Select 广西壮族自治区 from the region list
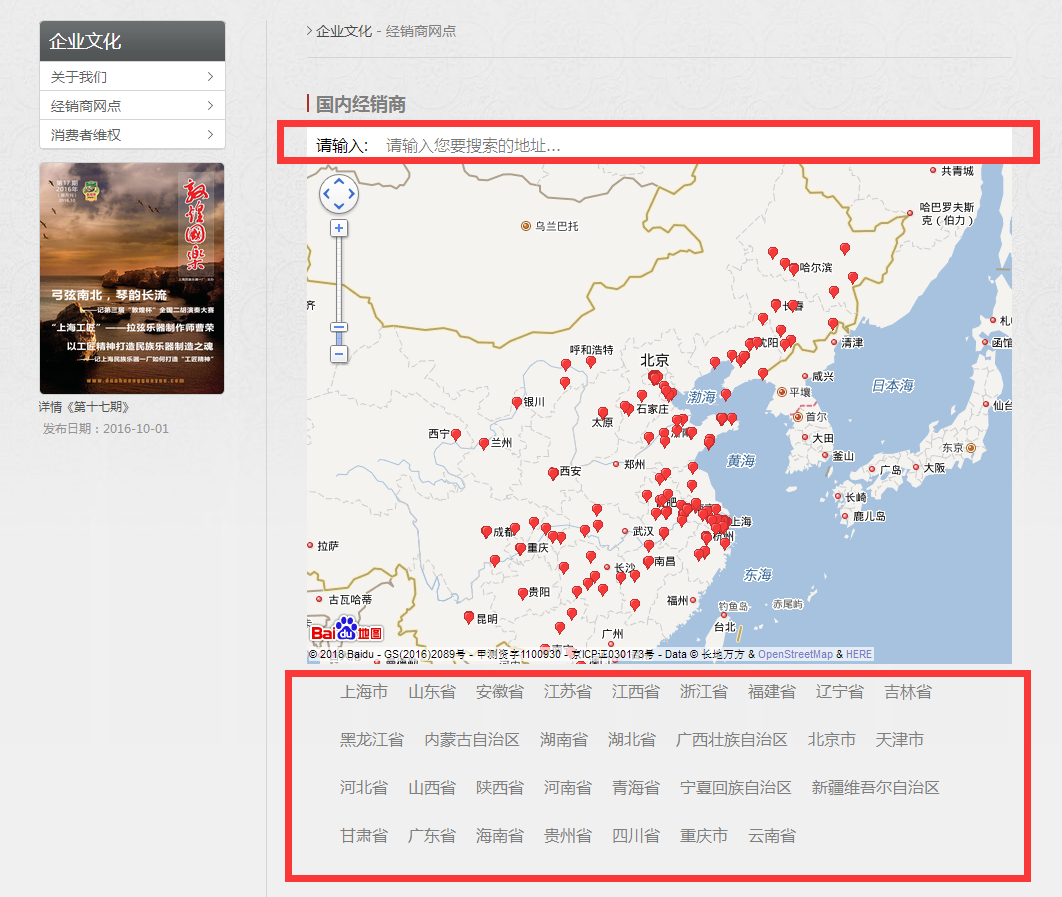1062x897 pixels. [731, 740]
